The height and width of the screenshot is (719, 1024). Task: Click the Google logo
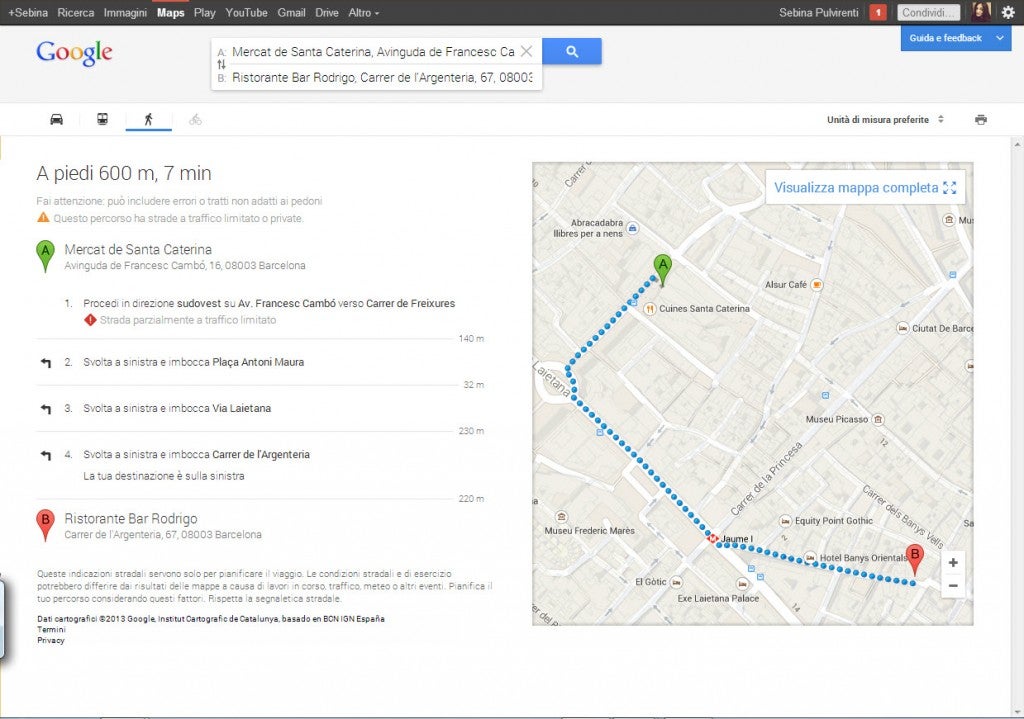74,52
